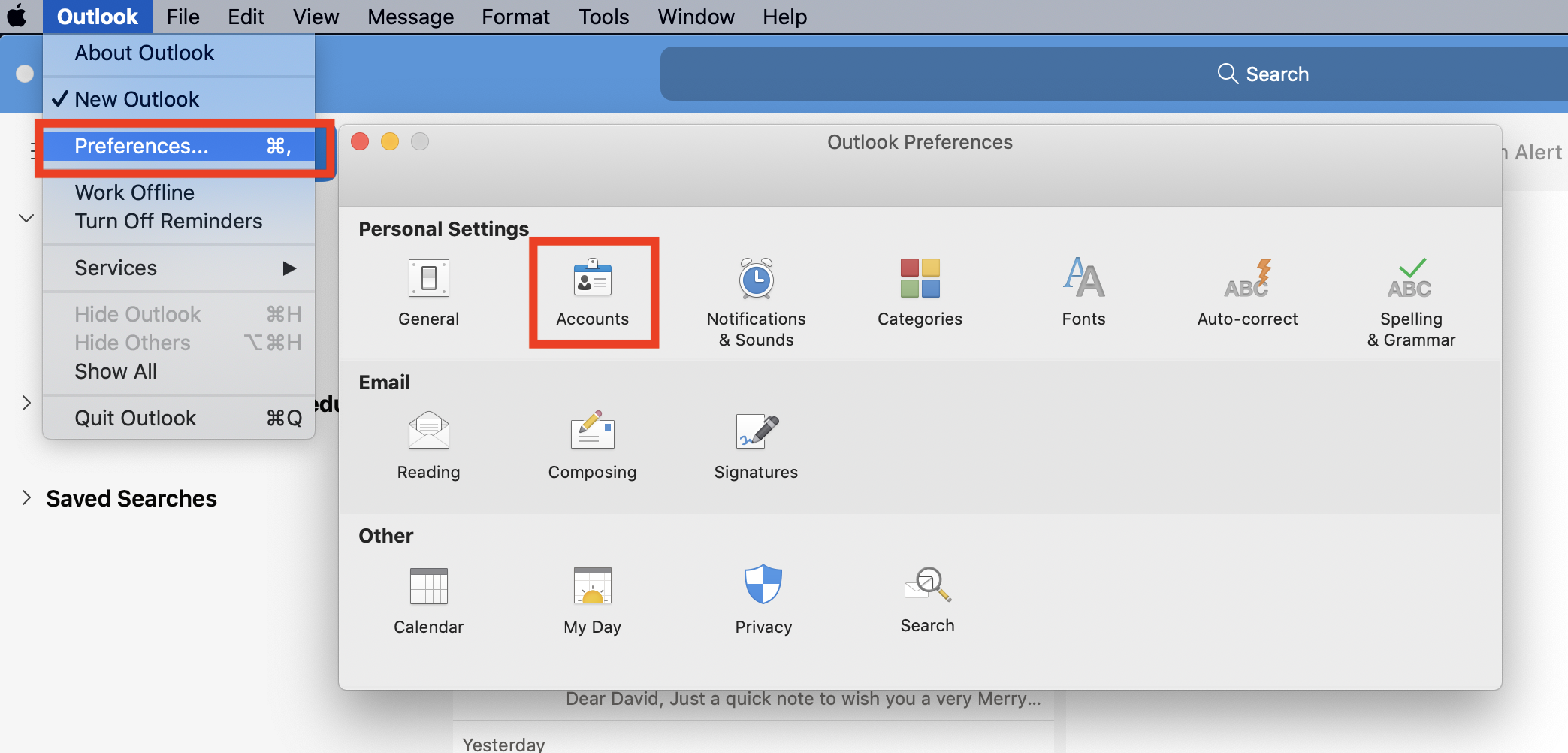
Task: Open the Tools menu
Action: (x=603, y=16)
